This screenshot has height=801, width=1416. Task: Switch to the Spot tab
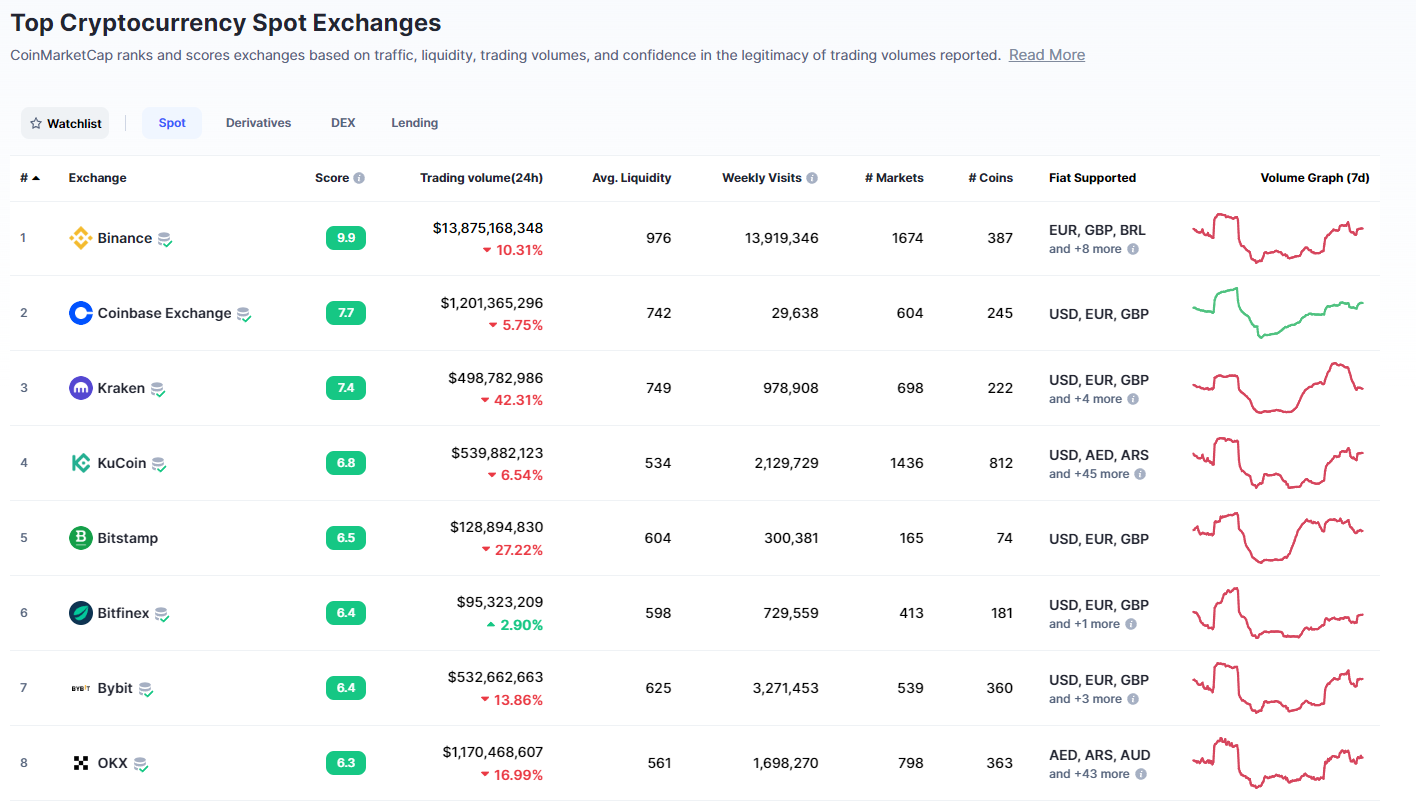click(172, 123)
